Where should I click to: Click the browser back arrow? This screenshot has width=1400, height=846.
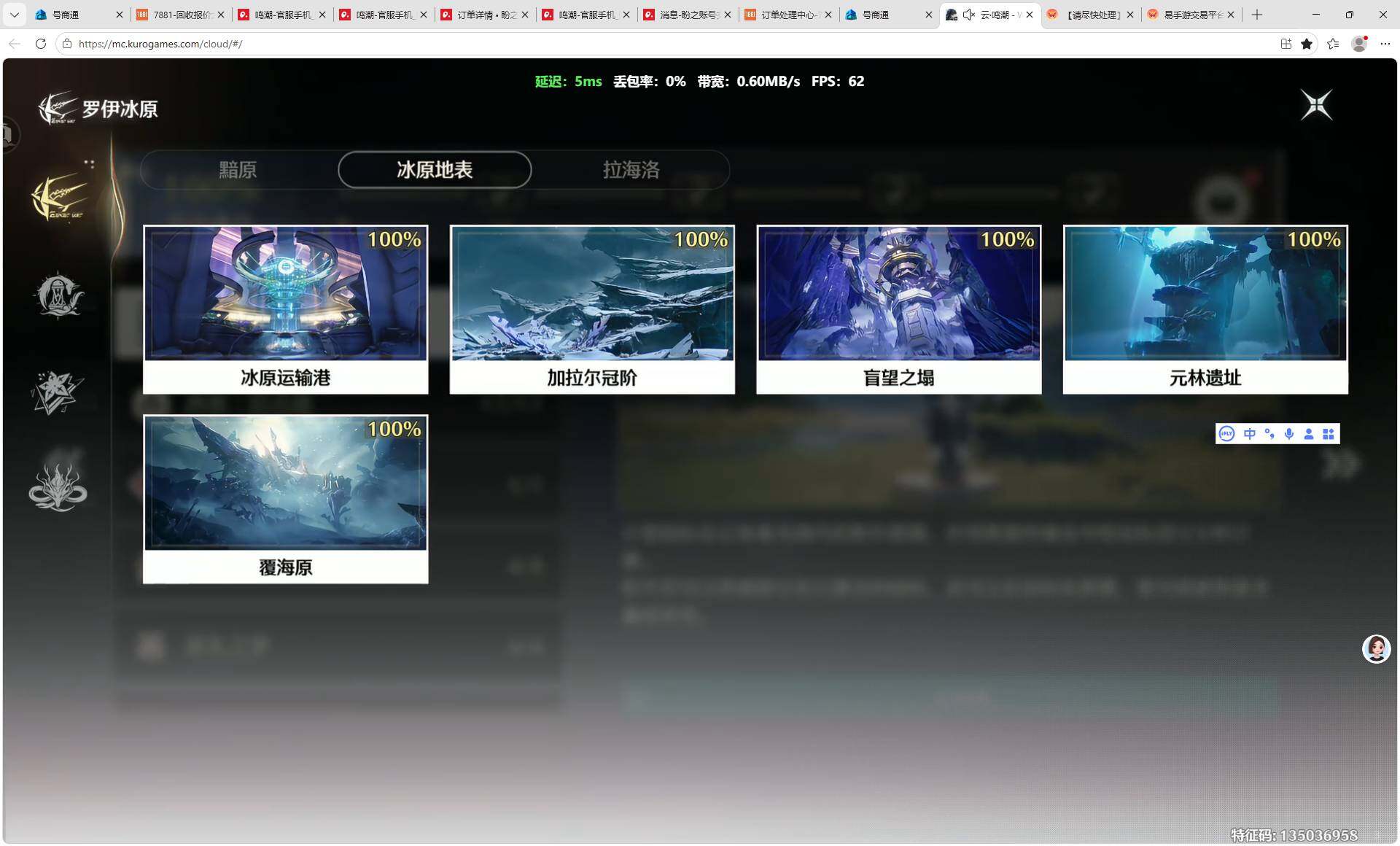point(15,44)
